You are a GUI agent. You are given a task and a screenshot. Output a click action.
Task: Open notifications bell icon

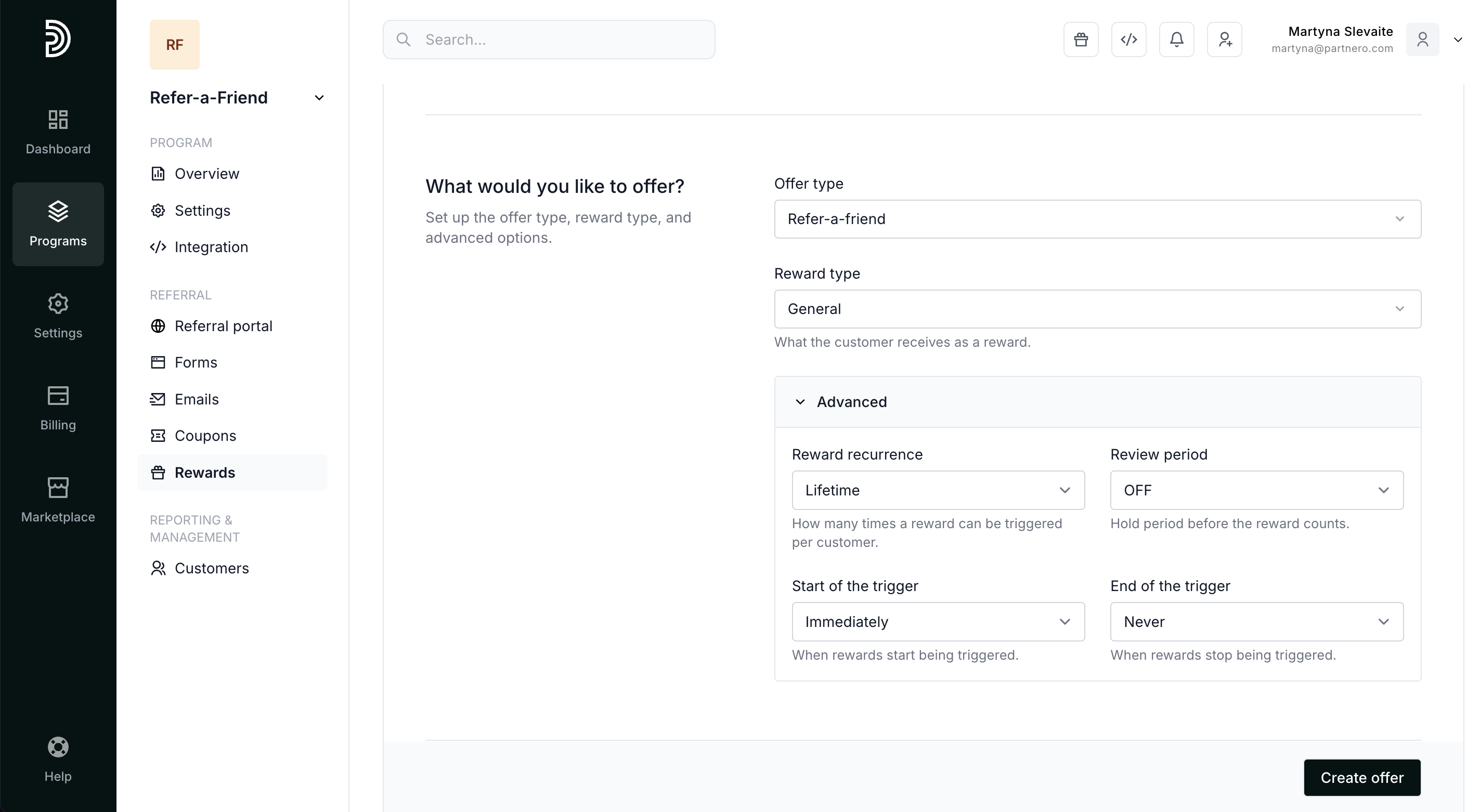[1176, 40]
